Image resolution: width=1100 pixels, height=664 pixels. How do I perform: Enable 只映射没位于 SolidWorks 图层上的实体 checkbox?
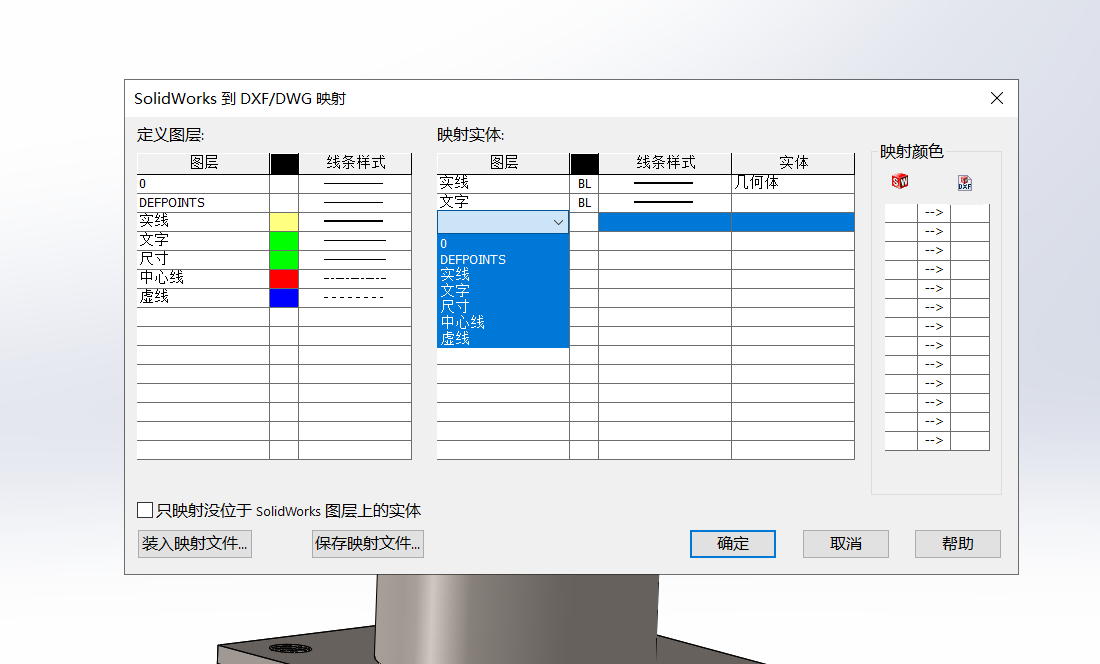pyautogui.click(x=145, y=510)
